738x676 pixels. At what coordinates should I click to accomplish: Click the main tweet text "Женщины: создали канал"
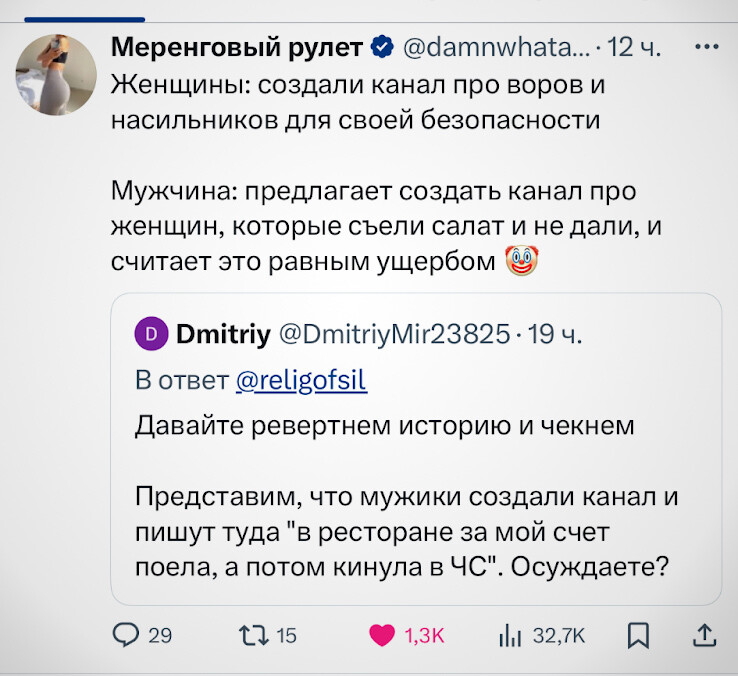[358, 102]
